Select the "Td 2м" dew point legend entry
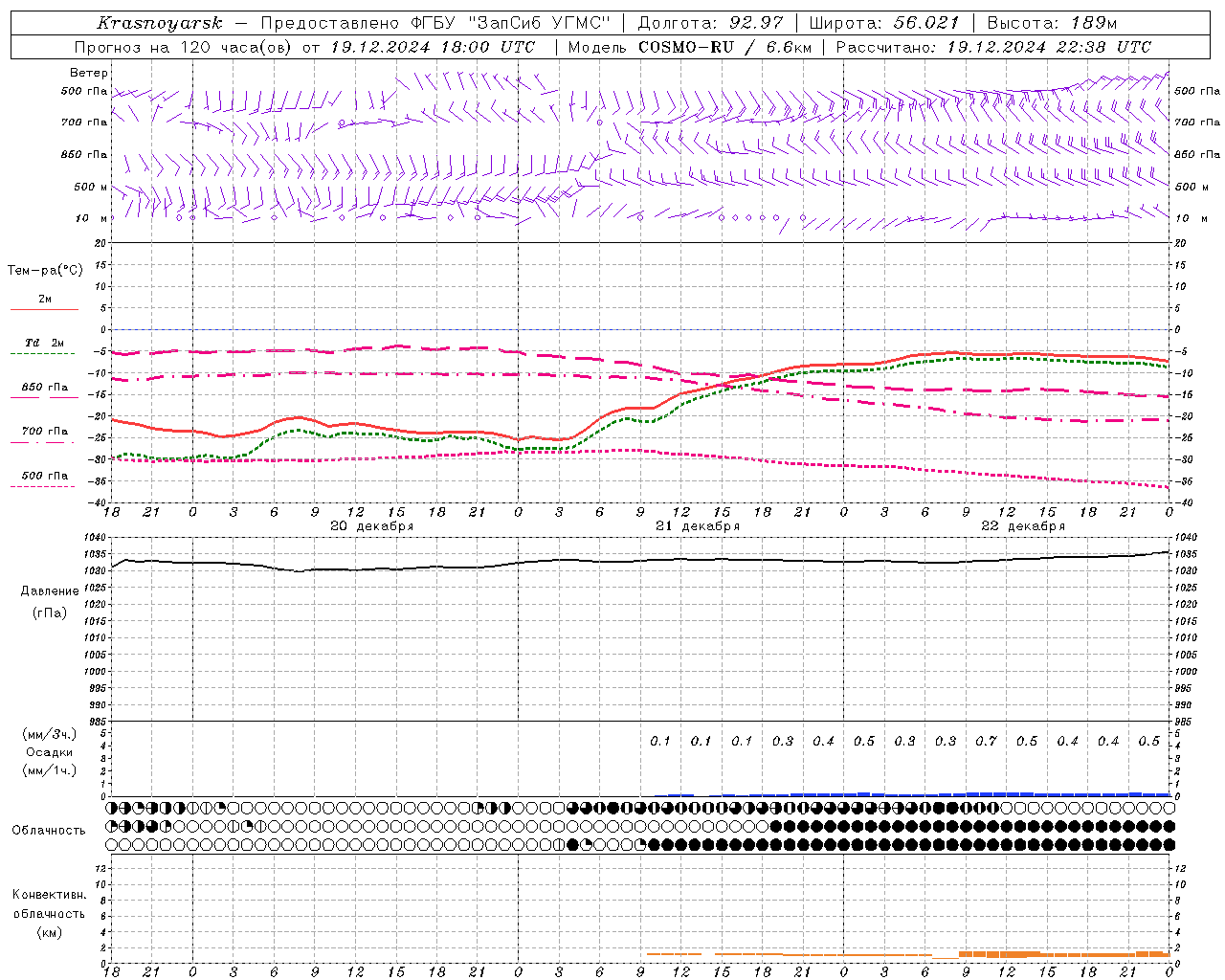Viewport: 1225px width, 980px height. coord(45,343)
